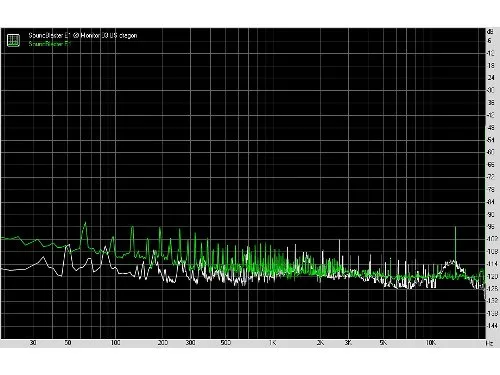Click the spectrum graph icon in the legend

(x=13, y=40)
